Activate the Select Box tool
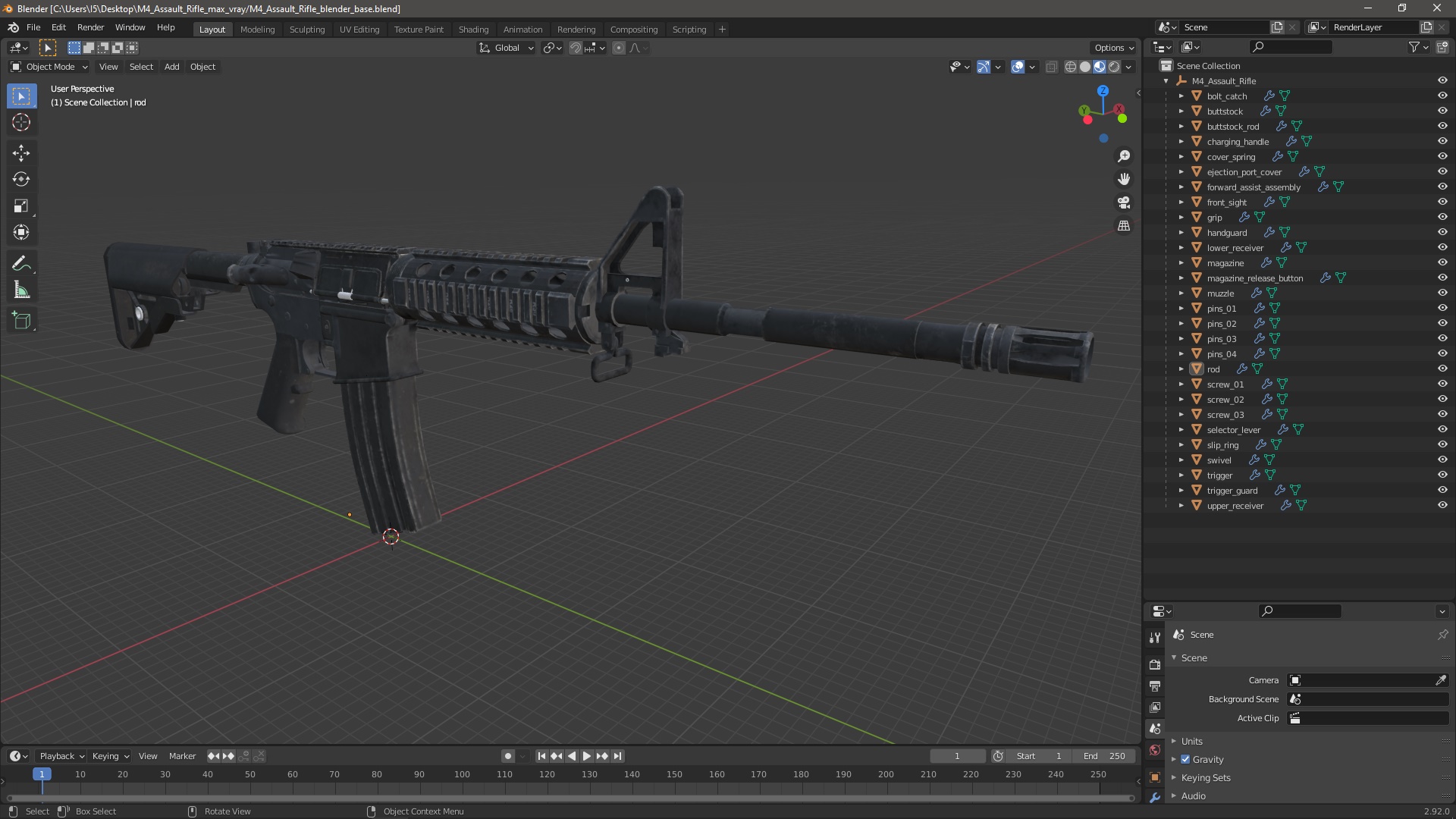Screen dimensions: 1456x819 21,96
